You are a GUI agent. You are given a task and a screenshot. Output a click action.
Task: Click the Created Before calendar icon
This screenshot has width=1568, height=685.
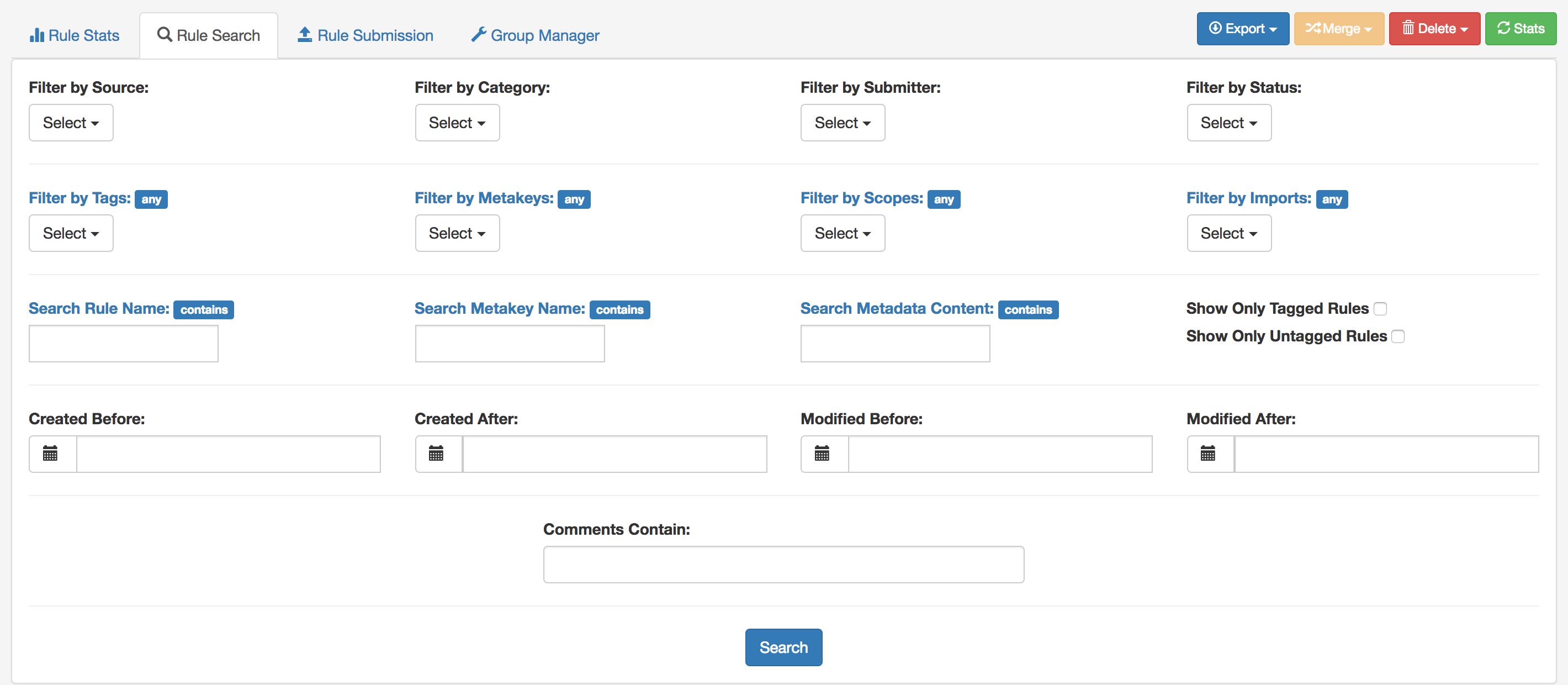51,454
